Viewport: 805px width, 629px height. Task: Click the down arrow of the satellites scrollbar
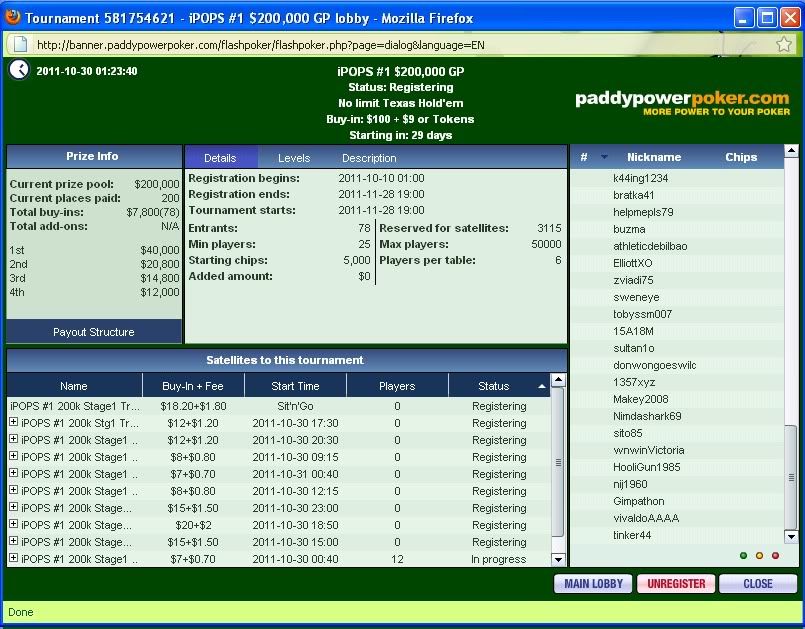coord(558,559)
